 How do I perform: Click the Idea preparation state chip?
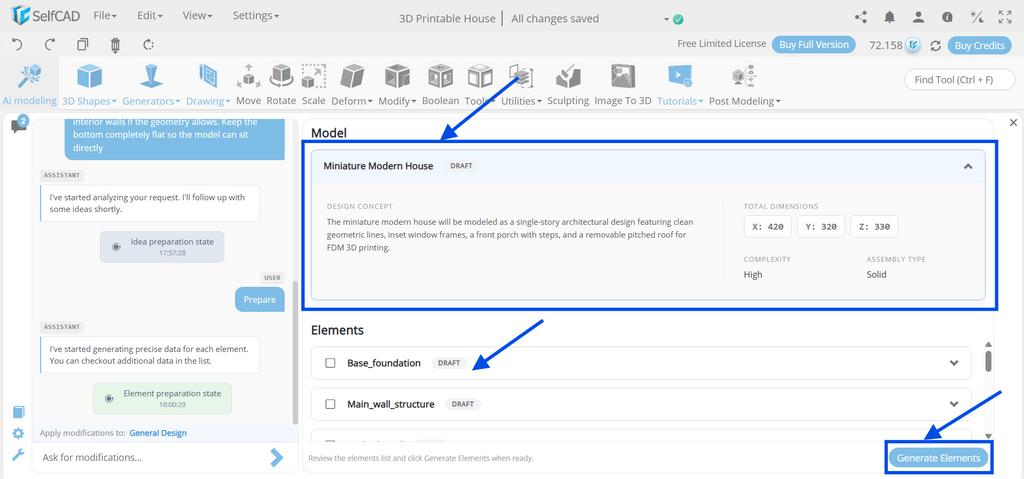coord(162,246)
